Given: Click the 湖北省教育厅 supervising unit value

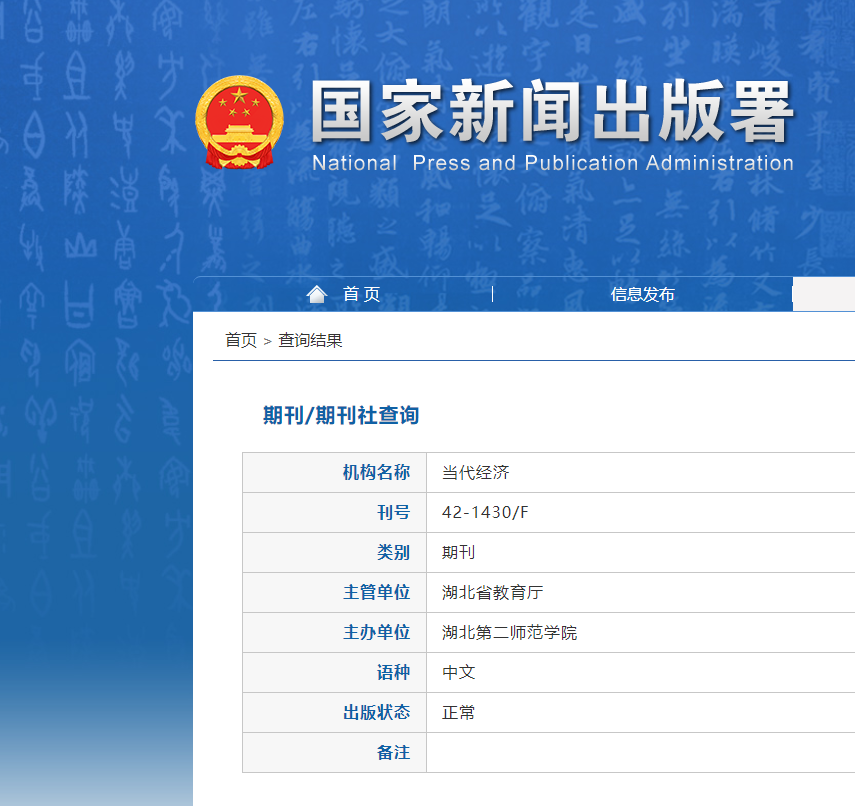Looking at the screenshot, I should point(492,592).
